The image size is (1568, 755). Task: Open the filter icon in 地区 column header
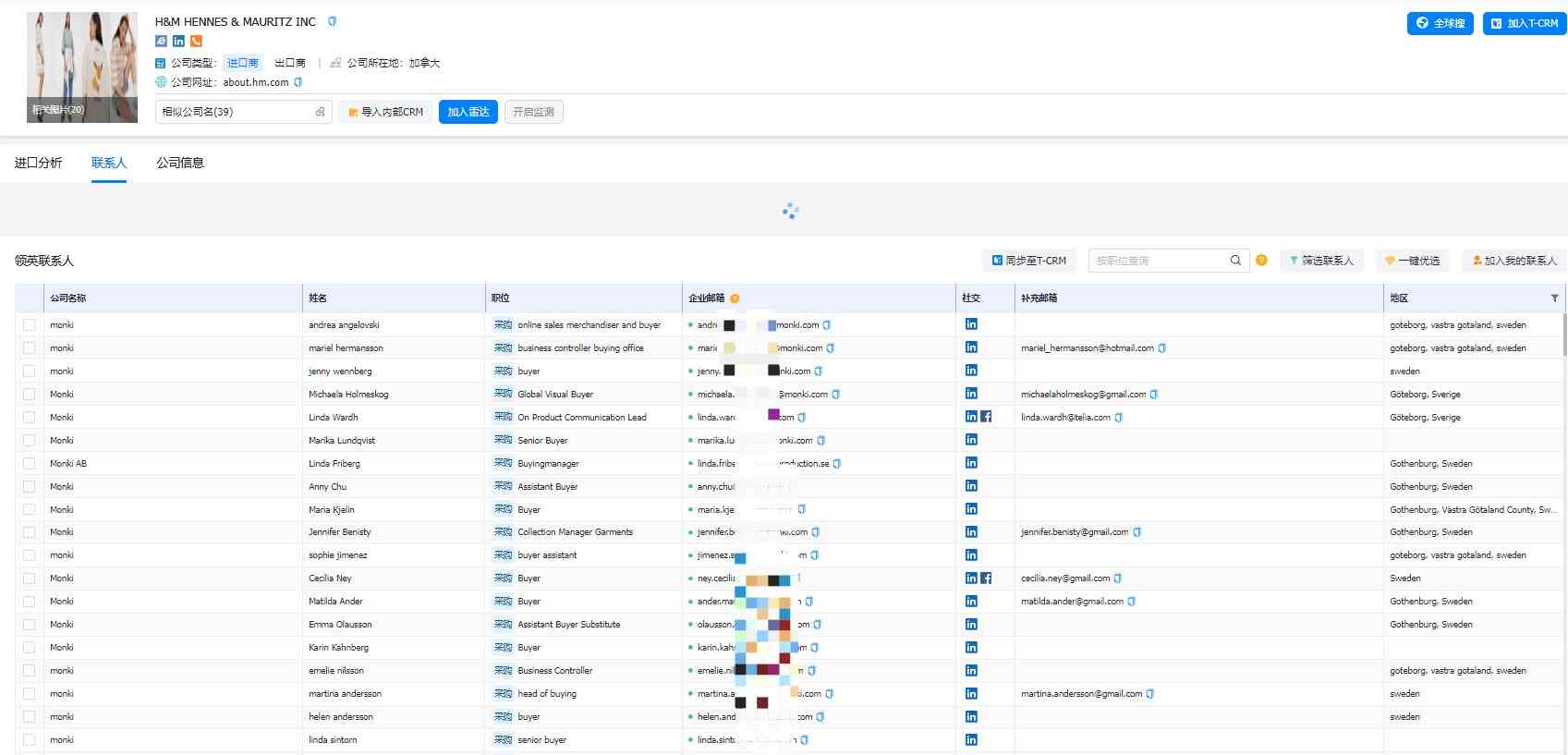click(x=1554, y=298)
